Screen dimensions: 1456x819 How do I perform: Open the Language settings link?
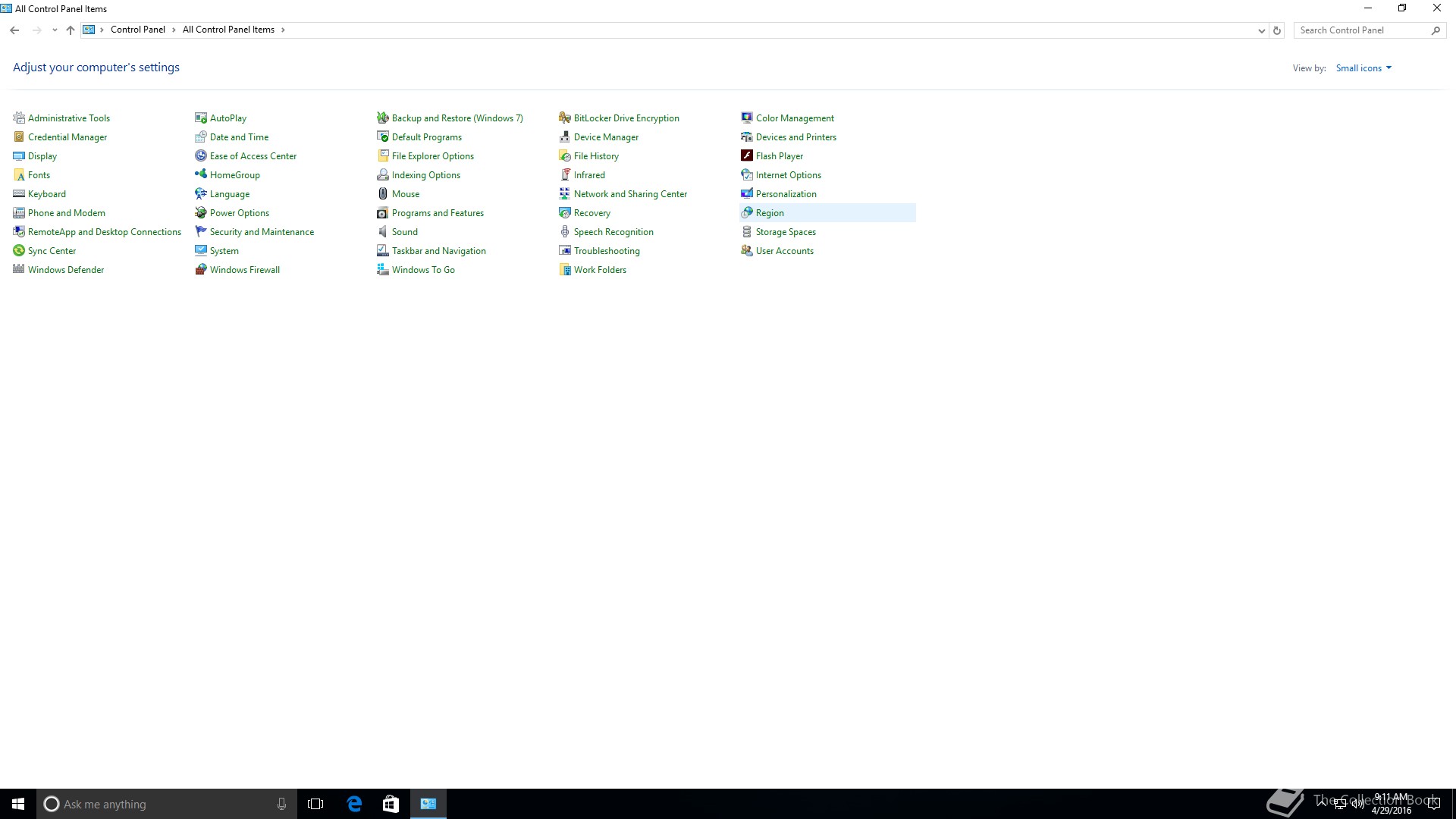pyautogui.click(x=230, y=194)
